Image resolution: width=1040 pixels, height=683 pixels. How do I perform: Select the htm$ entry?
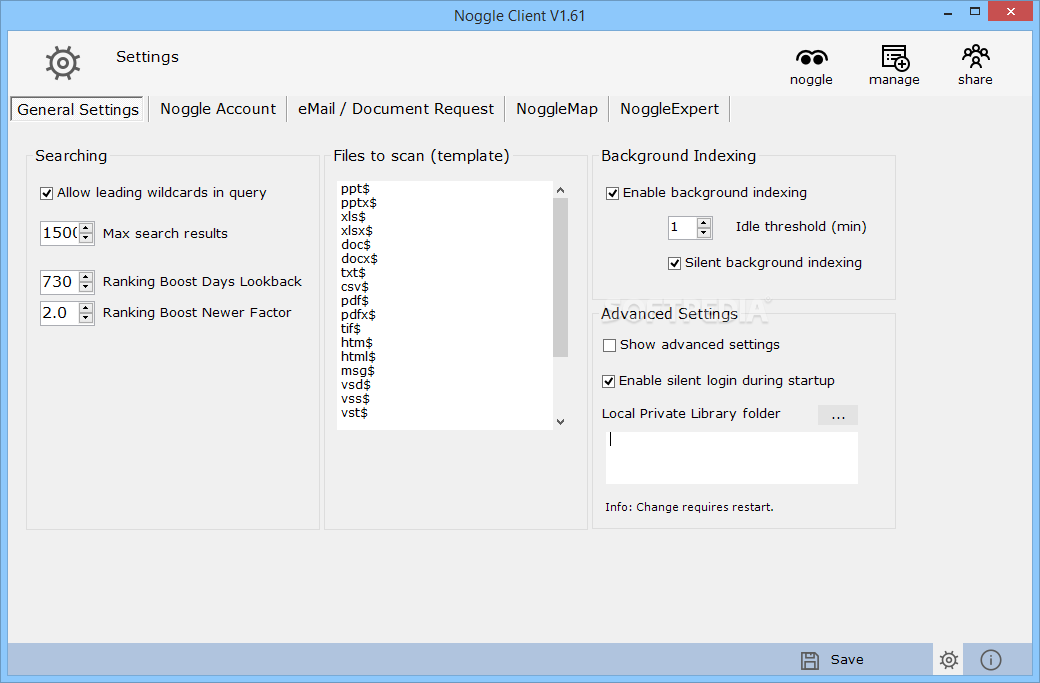click(x=357, y=343)
